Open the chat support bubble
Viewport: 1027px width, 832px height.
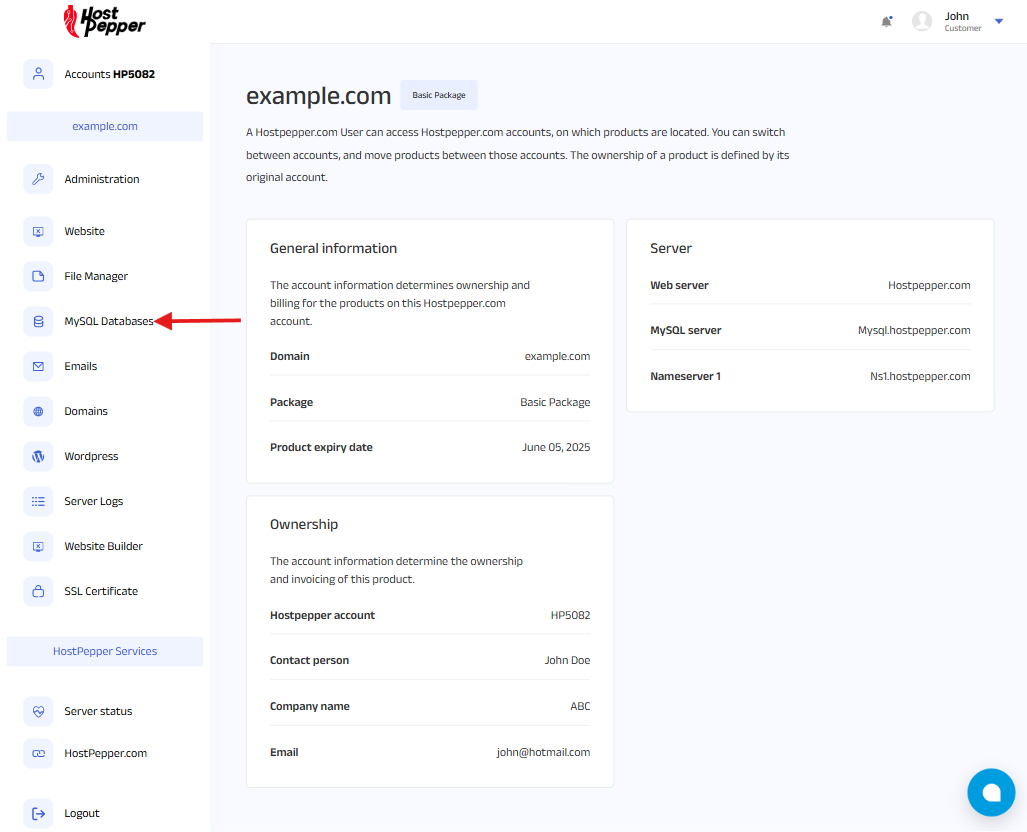point(991,793)
